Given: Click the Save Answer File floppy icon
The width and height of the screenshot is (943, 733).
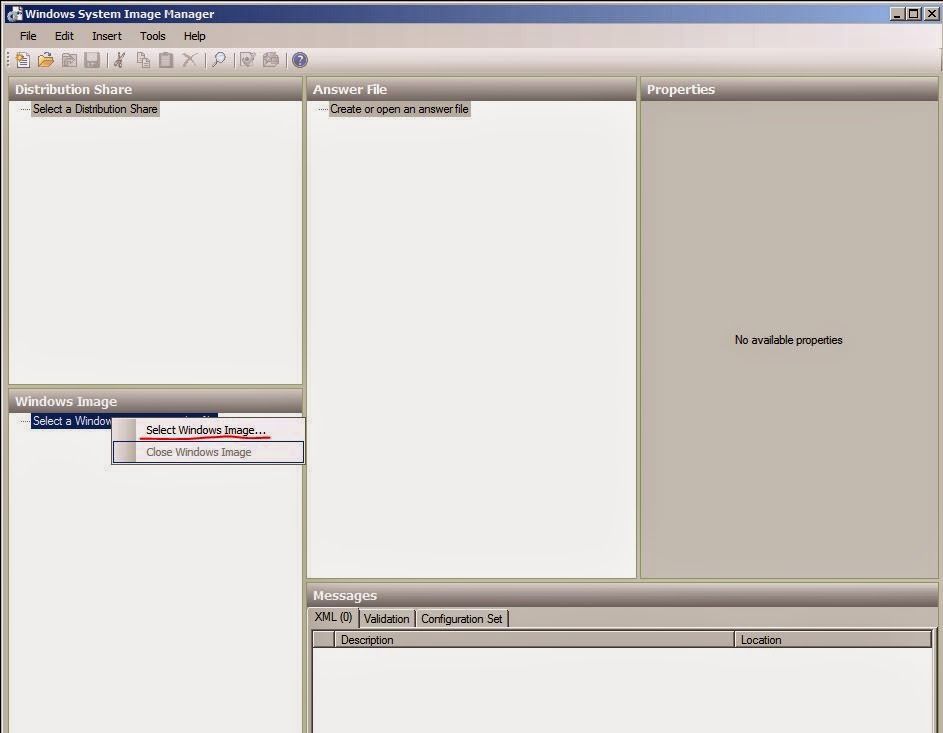Looking at the screenshot, I should pos(91,60).
